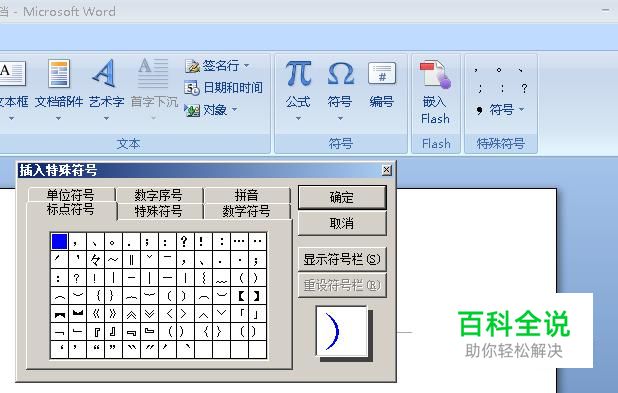Click the 取消 cancel button
Image resolution: width=618 pixels, height=393 pixels.
click(342, 223)
